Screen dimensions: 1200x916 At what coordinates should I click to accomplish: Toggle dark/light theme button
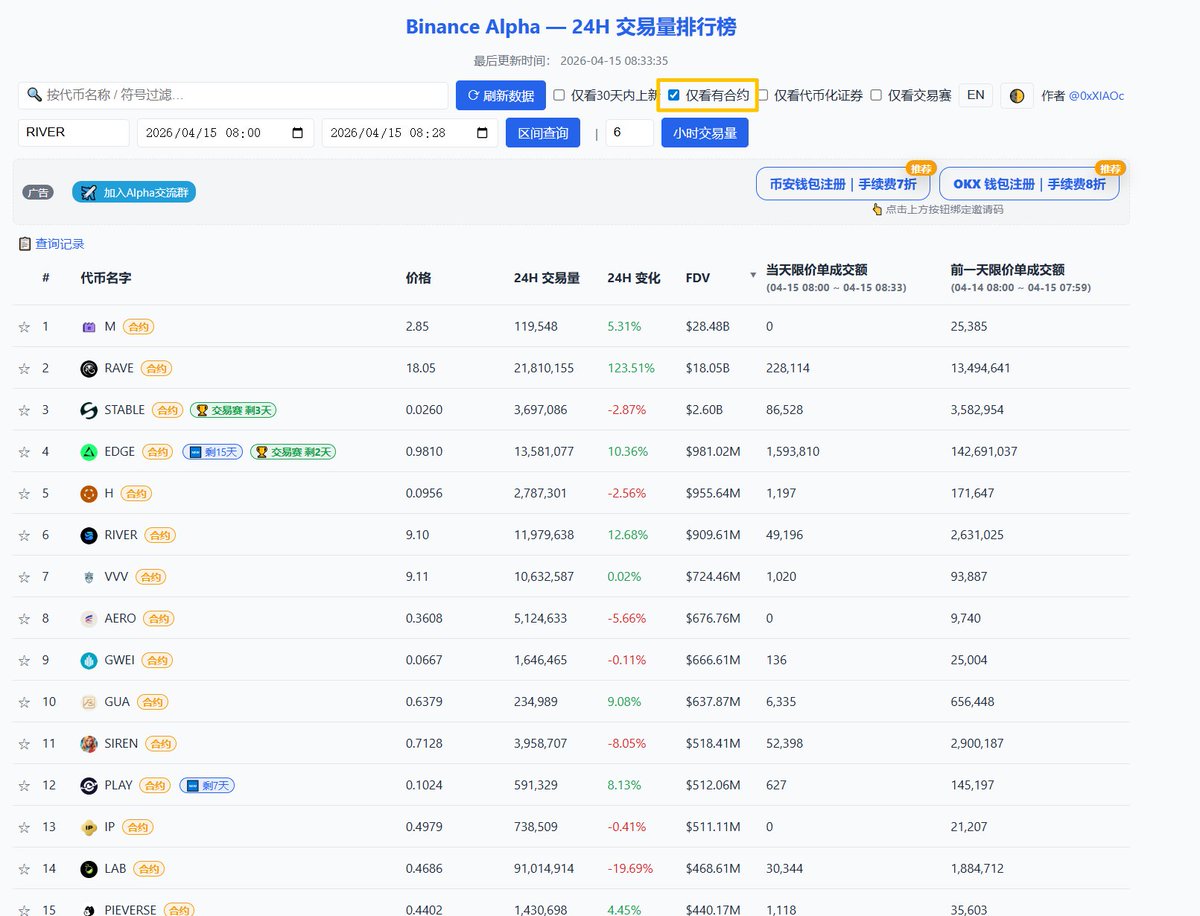tap(1017, 96)
